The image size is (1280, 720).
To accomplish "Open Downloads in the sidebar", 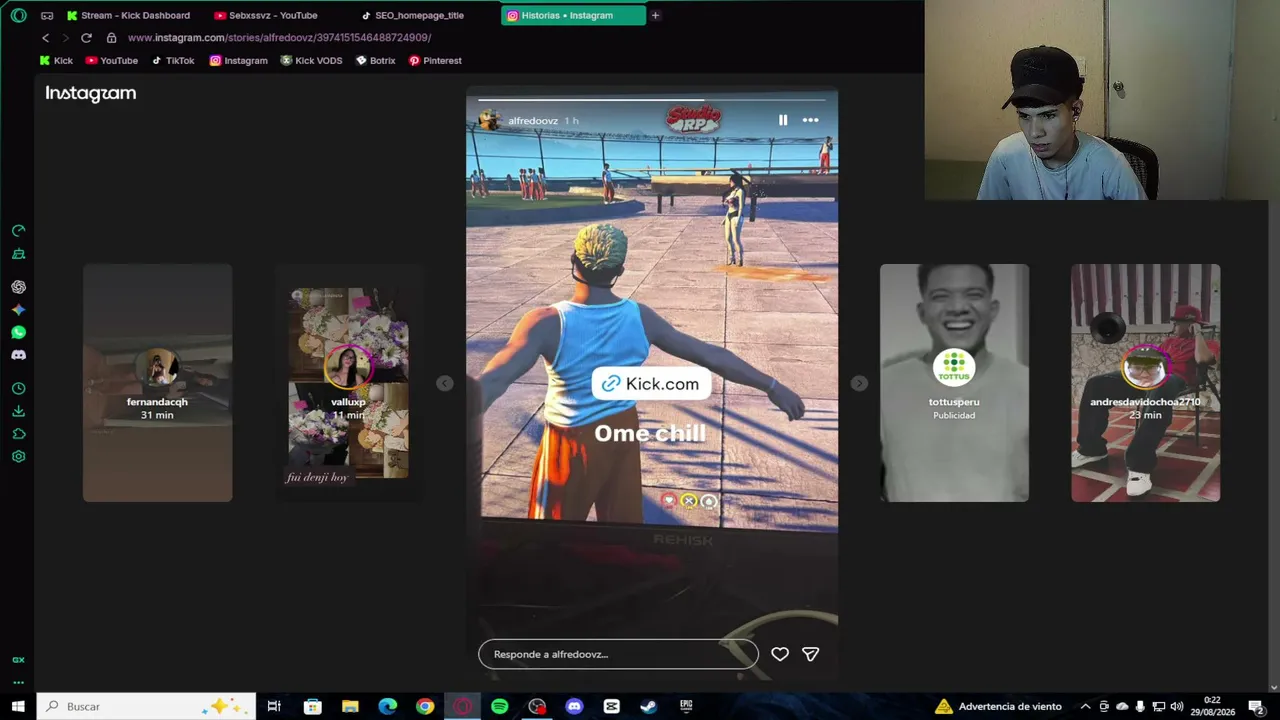I will coord(18,411).
